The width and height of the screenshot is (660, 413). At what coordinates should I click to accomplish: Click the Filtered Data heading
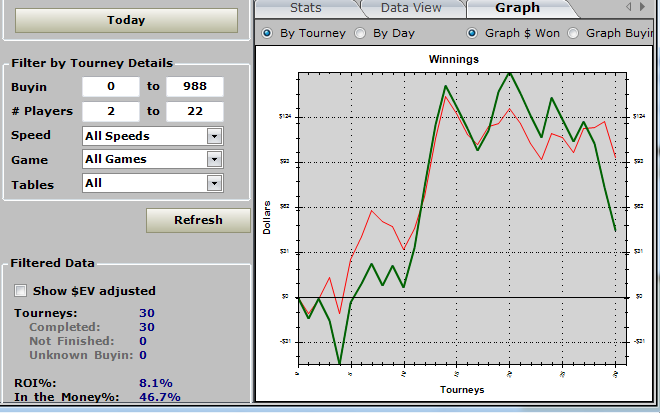(x=52, y=263)
